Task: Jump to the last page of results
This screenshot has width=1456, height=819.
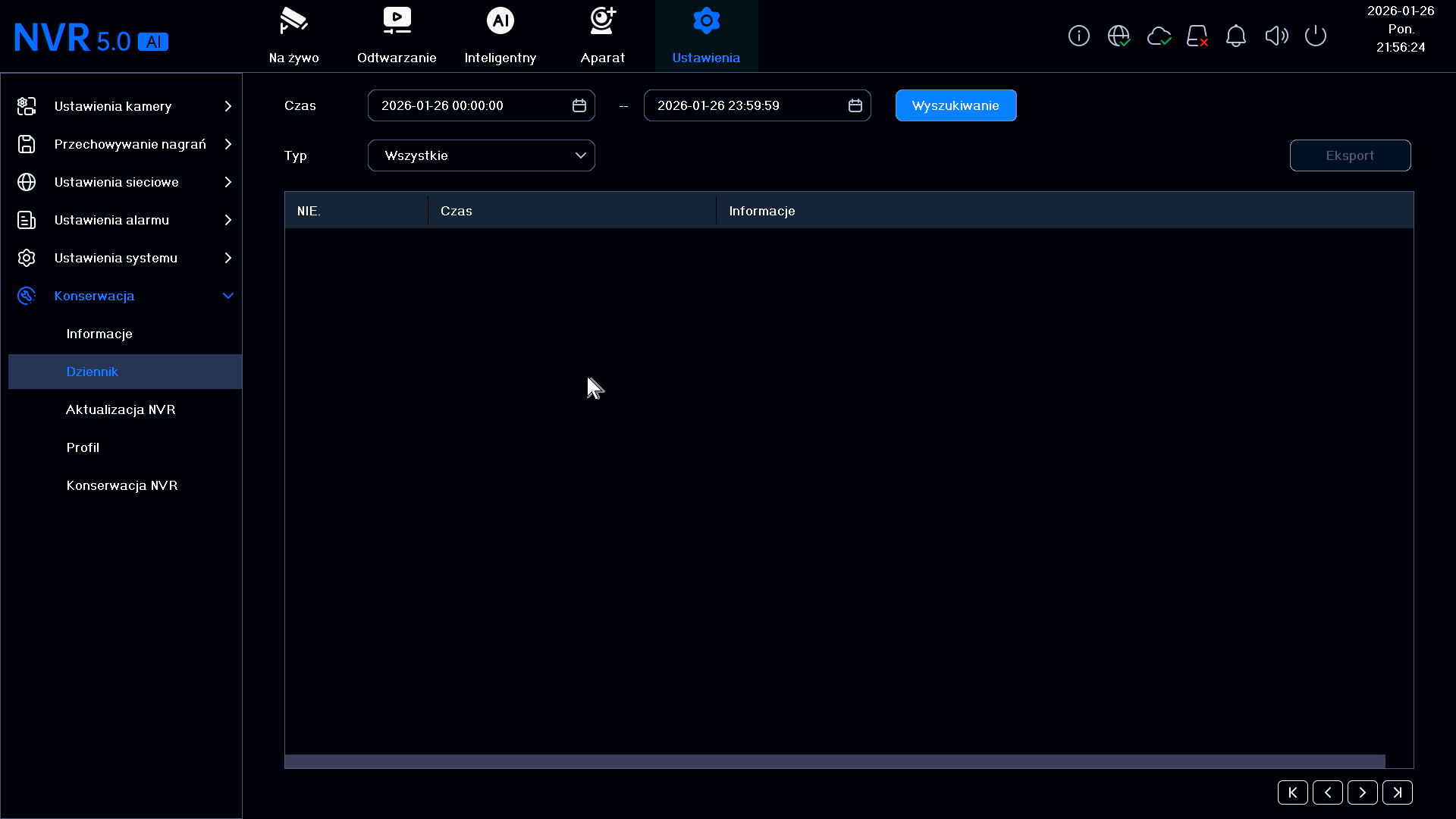Action: [1398, 792]
